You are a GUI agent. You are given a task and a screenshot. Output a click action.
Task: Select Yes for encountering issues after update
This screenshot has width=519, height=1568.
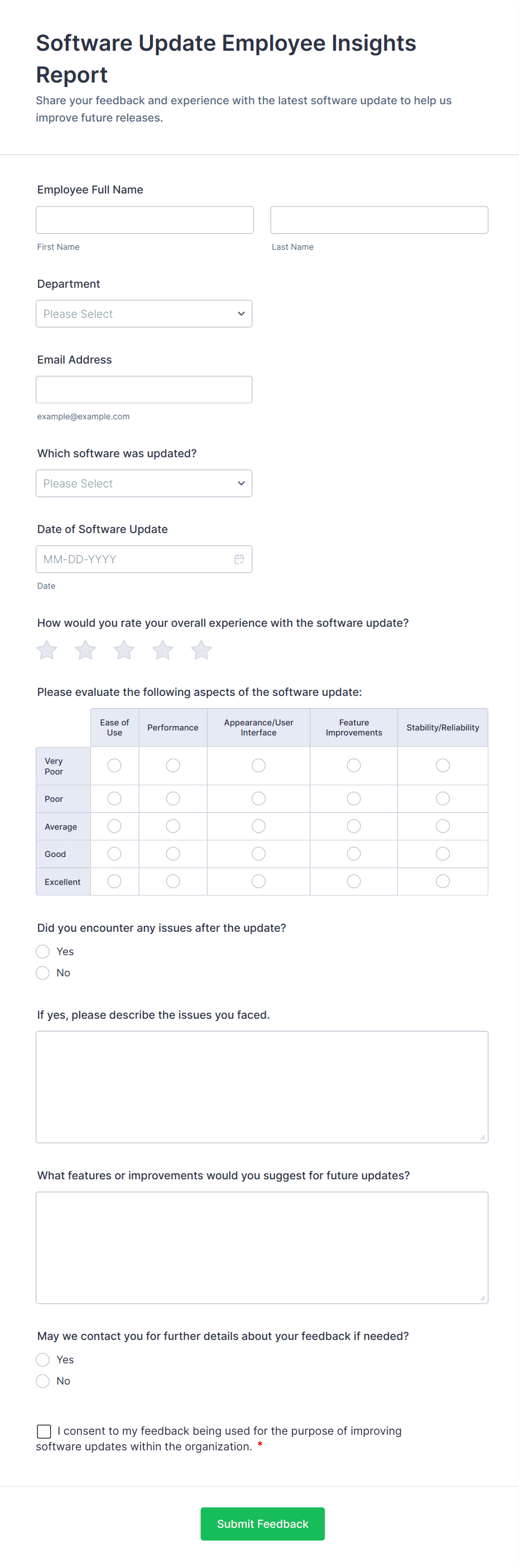(x=42, y=951)
